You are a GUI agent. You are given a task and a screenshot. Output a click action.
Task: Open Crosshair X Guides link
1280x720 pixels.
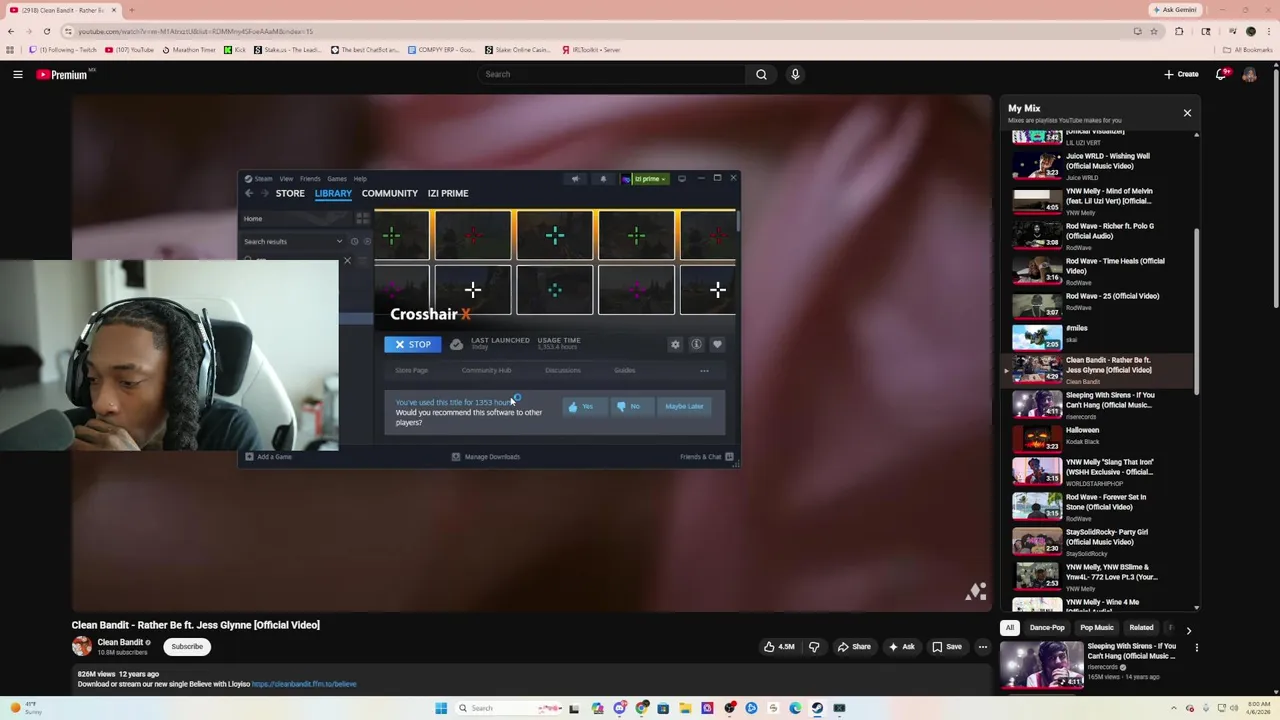pos(625,371)
